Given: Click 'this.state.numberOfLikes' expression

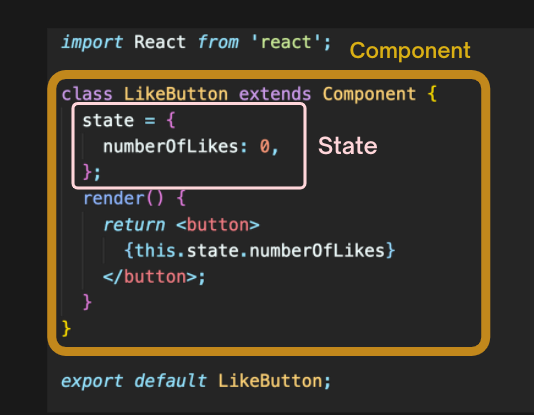Looking at the screenshot, I should 260,251.
